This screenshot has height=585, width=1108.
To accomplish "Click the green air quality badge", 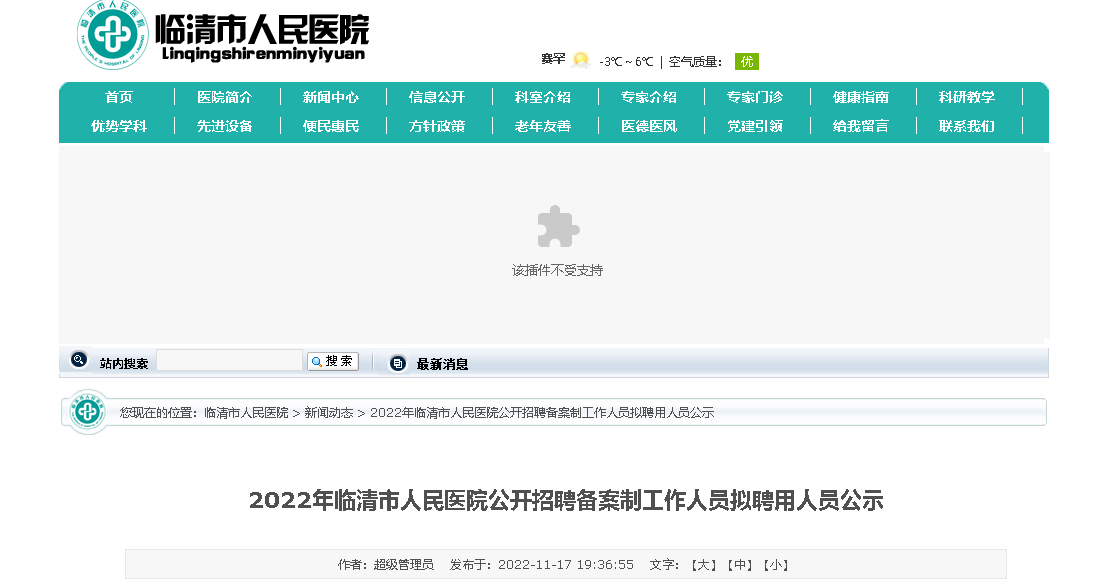I will (x=746, y=61).
